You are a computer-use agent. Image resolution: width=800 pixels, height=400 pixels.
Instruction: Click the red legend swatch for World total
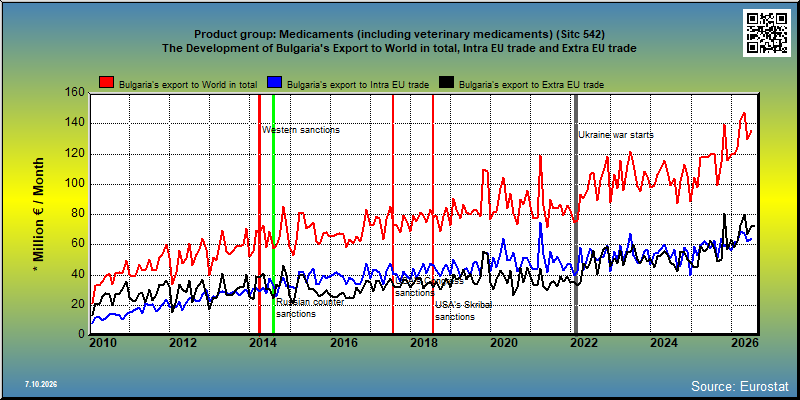106,84
